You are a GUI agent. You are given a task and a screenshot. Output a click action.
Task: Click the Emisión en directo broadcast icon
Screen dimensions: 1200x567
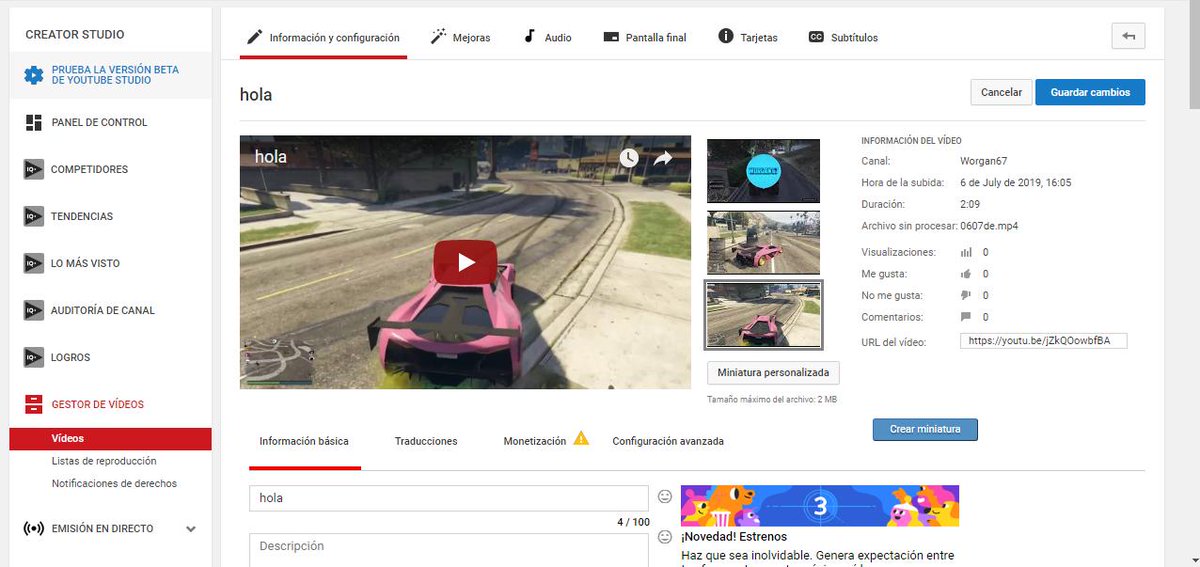(x=34, y=529)
